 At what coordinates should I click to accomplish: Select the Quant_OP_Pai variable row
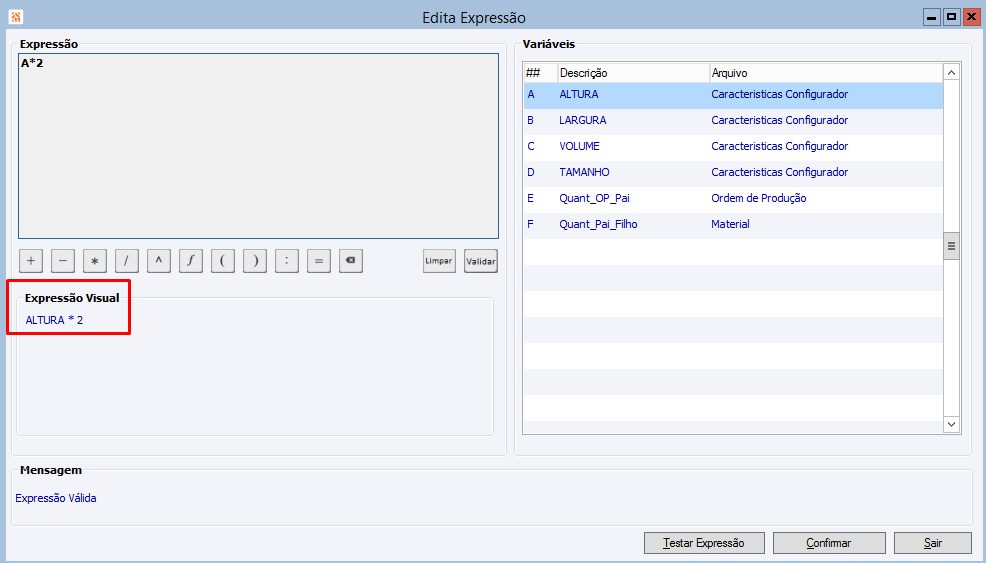pyautogui.click(x=733, y=198)
